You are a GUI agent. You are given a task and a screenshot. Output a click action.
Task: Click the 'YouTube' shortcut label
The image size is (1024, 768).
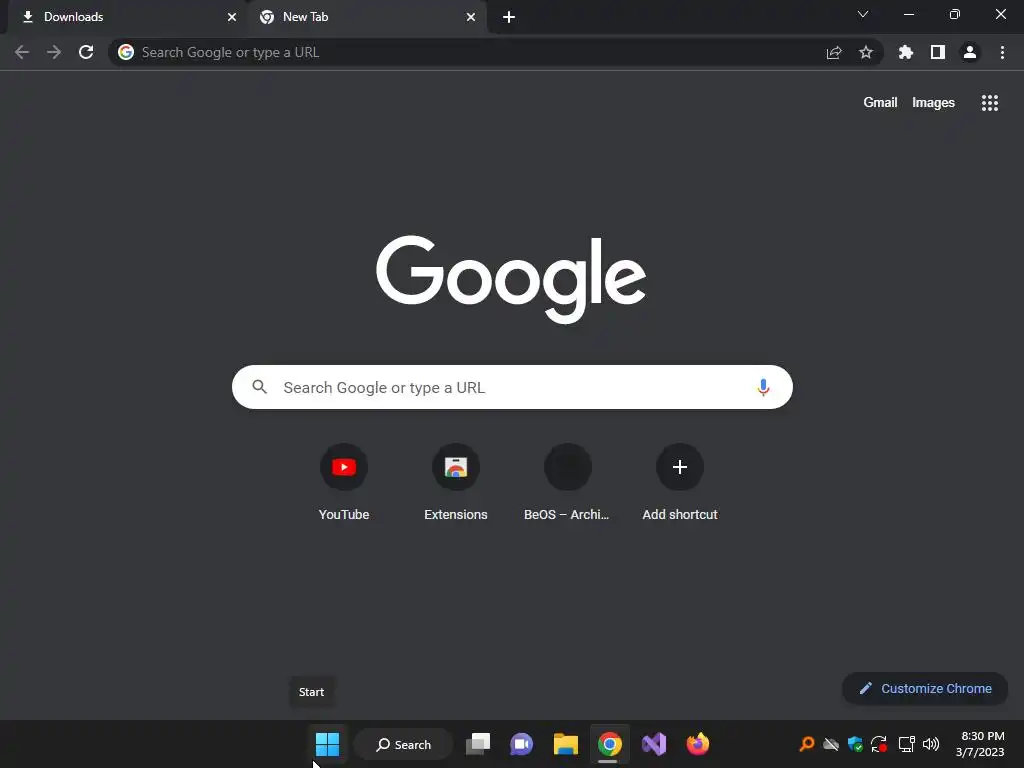coord(344,515)
